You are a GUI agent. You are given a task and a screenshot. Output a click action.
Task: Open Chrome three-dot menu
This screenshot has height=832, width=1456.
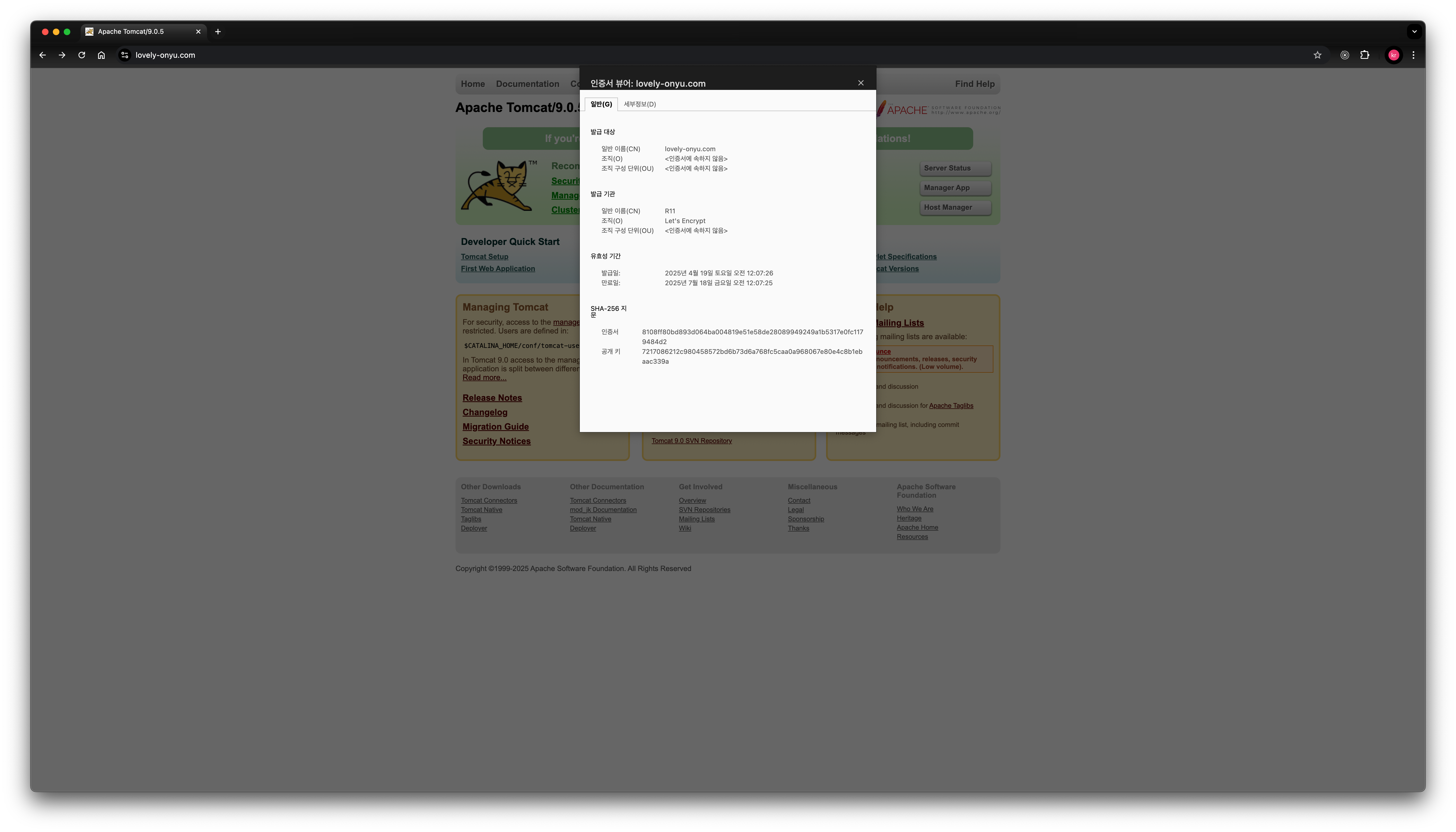[x=1414, y=55]
